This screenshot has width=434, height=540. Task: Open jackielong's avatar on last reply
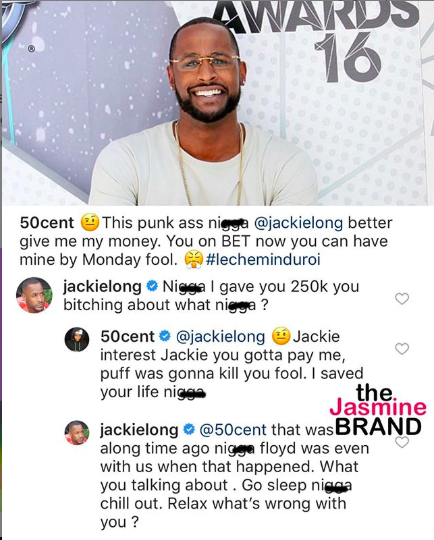coord(77,432)
